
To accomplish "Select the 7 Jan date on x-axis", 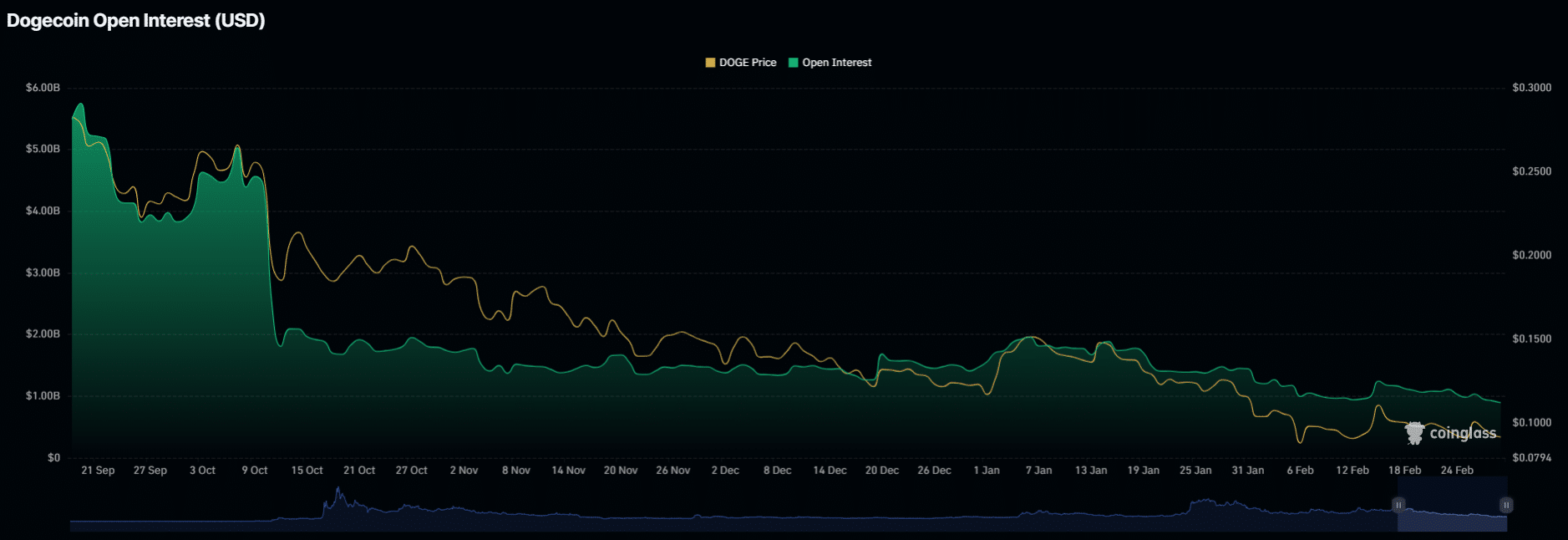I will 1038,471.
